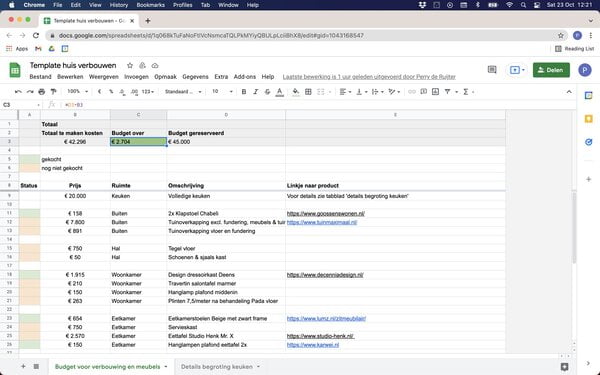Get add-ons via side panel plus

pos(589,179)
